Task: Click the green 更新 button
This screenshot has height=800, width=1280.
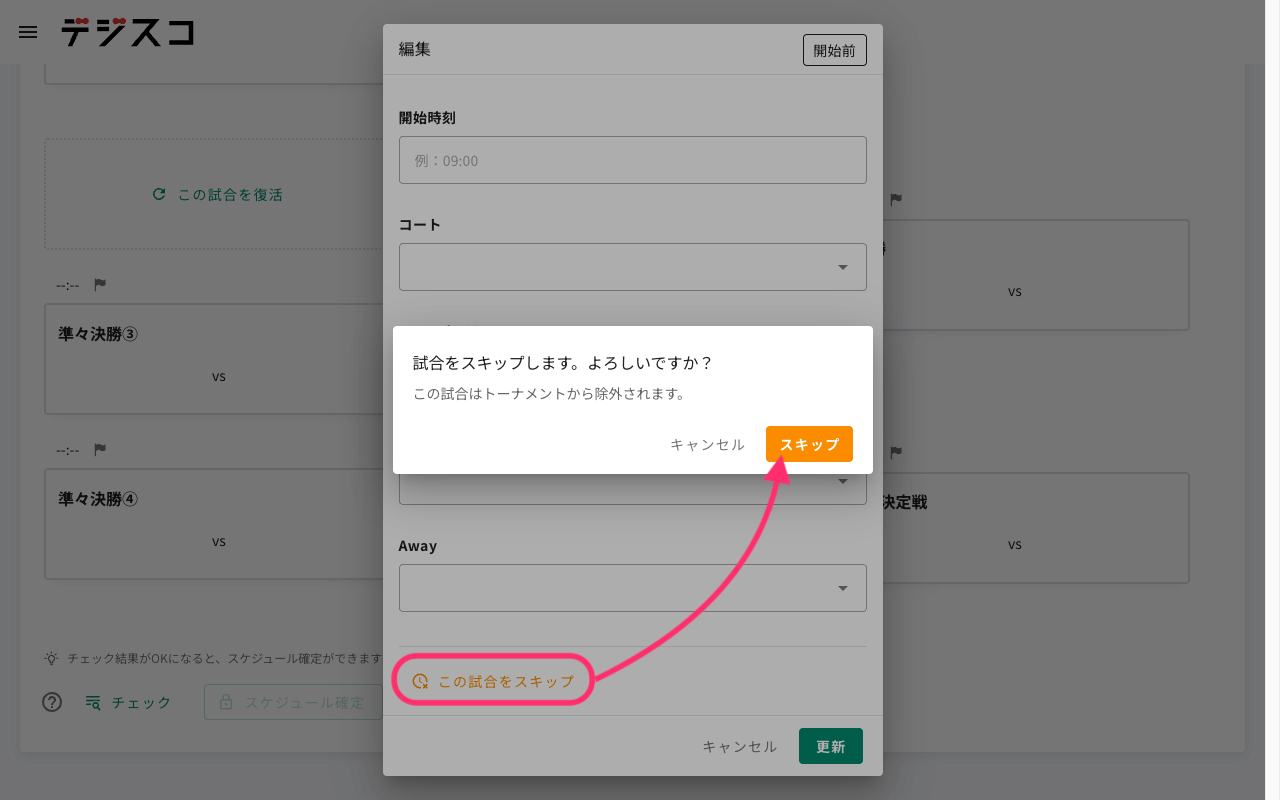Action: tap(830, 746)
